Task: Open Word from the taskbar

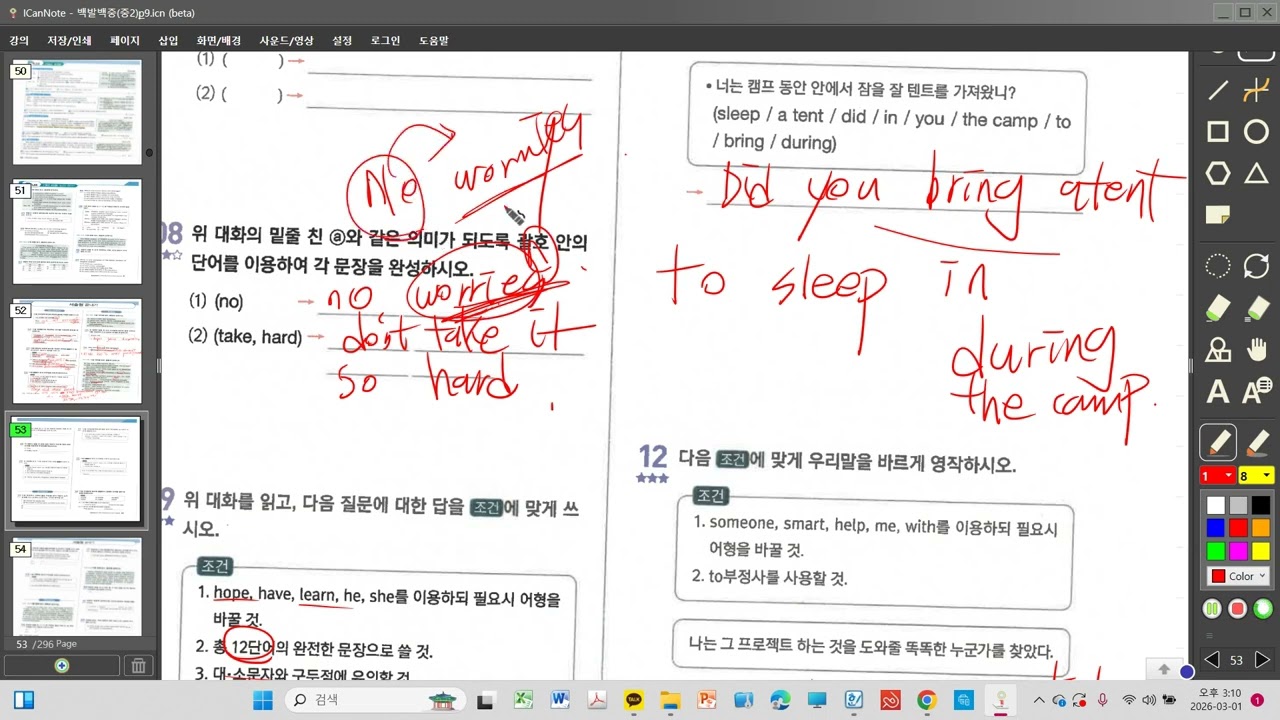Action: click(x=559, y=700)
